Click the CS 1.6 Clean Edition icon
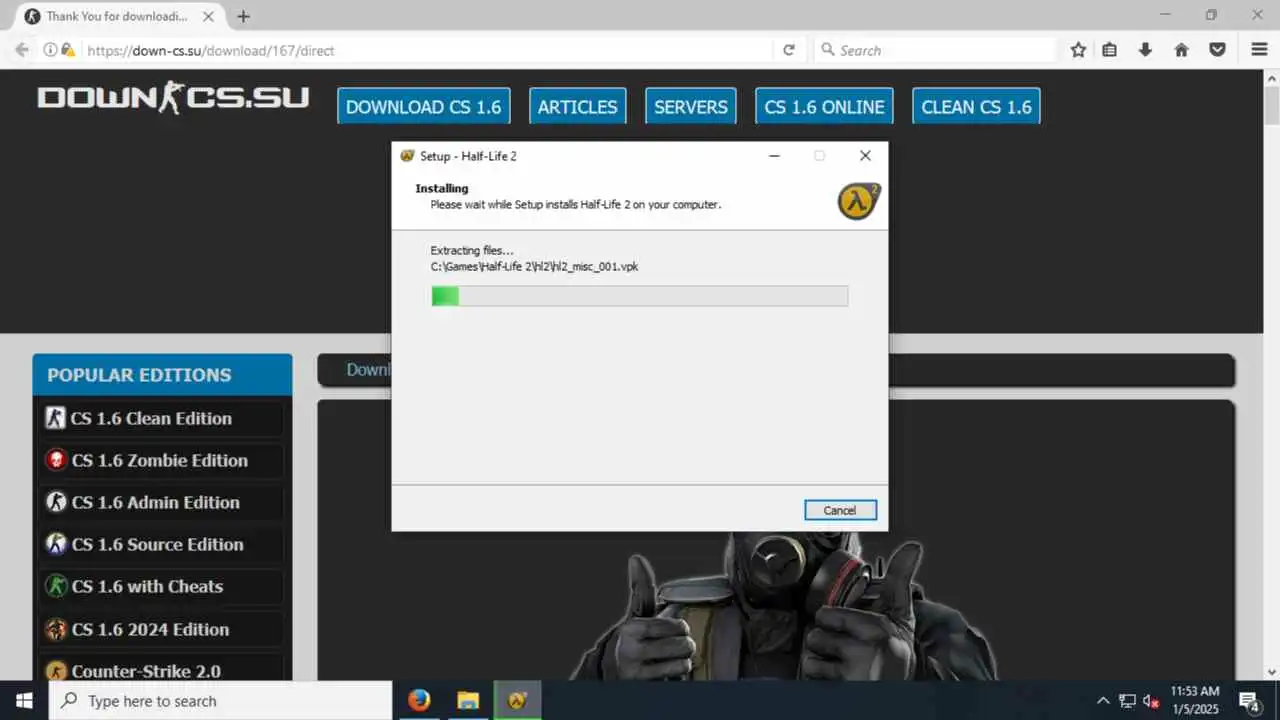 tap(56, 418)
